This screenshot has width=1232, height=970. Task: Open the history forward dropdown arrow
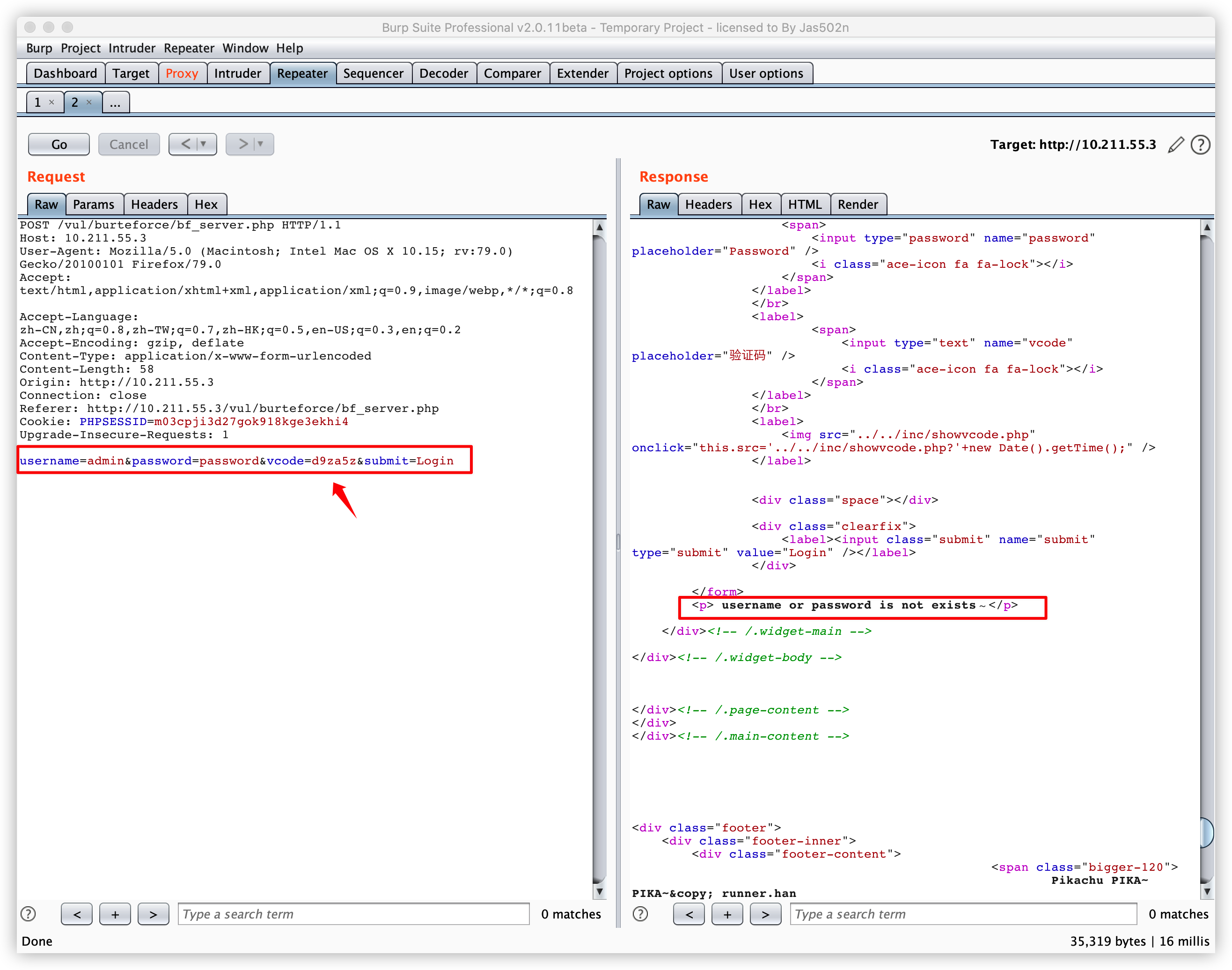pyautogui.click(x=261, y=144)
